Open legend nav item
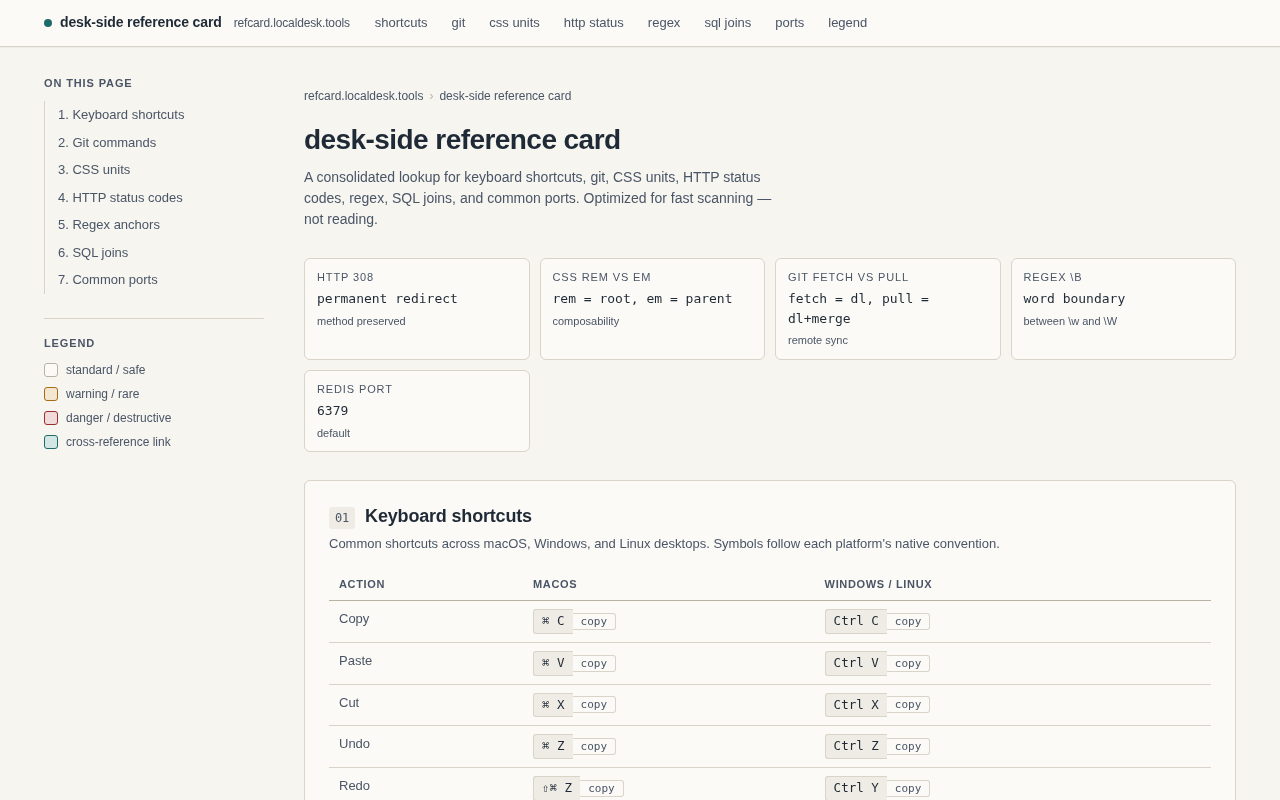Screen dimensions: 1280x800 (847, 22)
